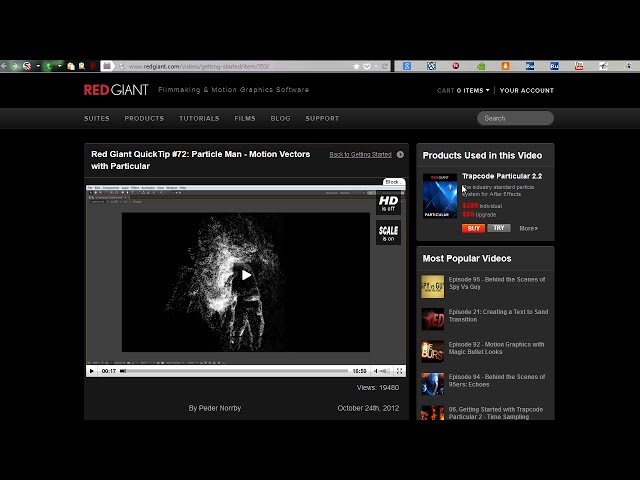This screenshot has width=640, height=480.
Task: Open the Cart 0 Items dropdown
Action: 463,91
